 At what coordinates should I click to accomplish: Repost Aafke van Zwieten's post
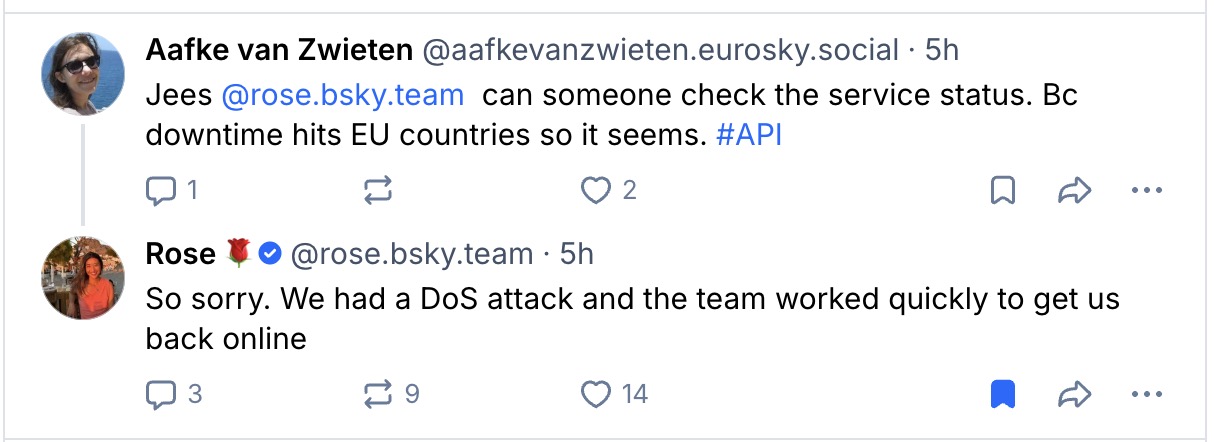378,190
